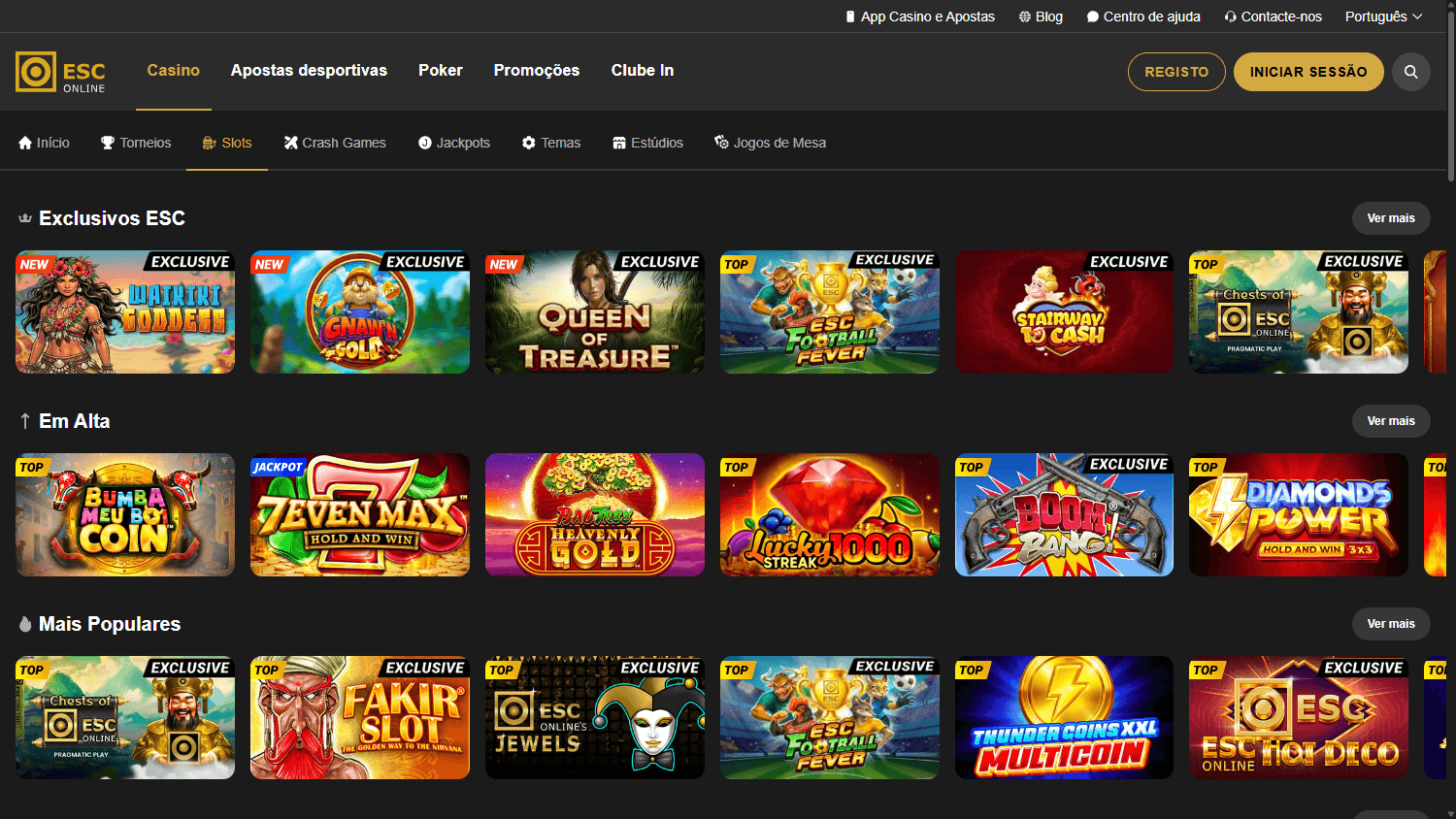
Task: Open the Português language dropdown
Action: click(1383, 16)
